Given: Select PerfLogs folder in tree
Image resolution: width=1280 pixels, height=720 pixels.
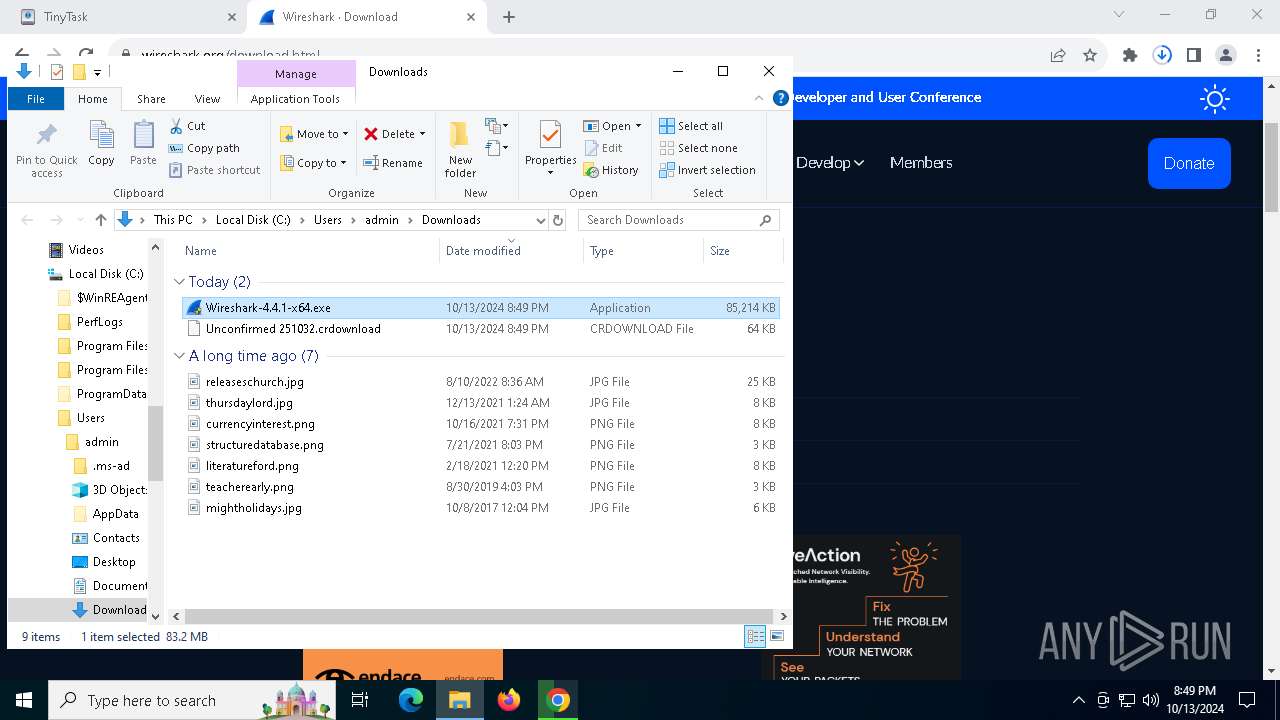Looking at the screenshot, I should (90, 322).
